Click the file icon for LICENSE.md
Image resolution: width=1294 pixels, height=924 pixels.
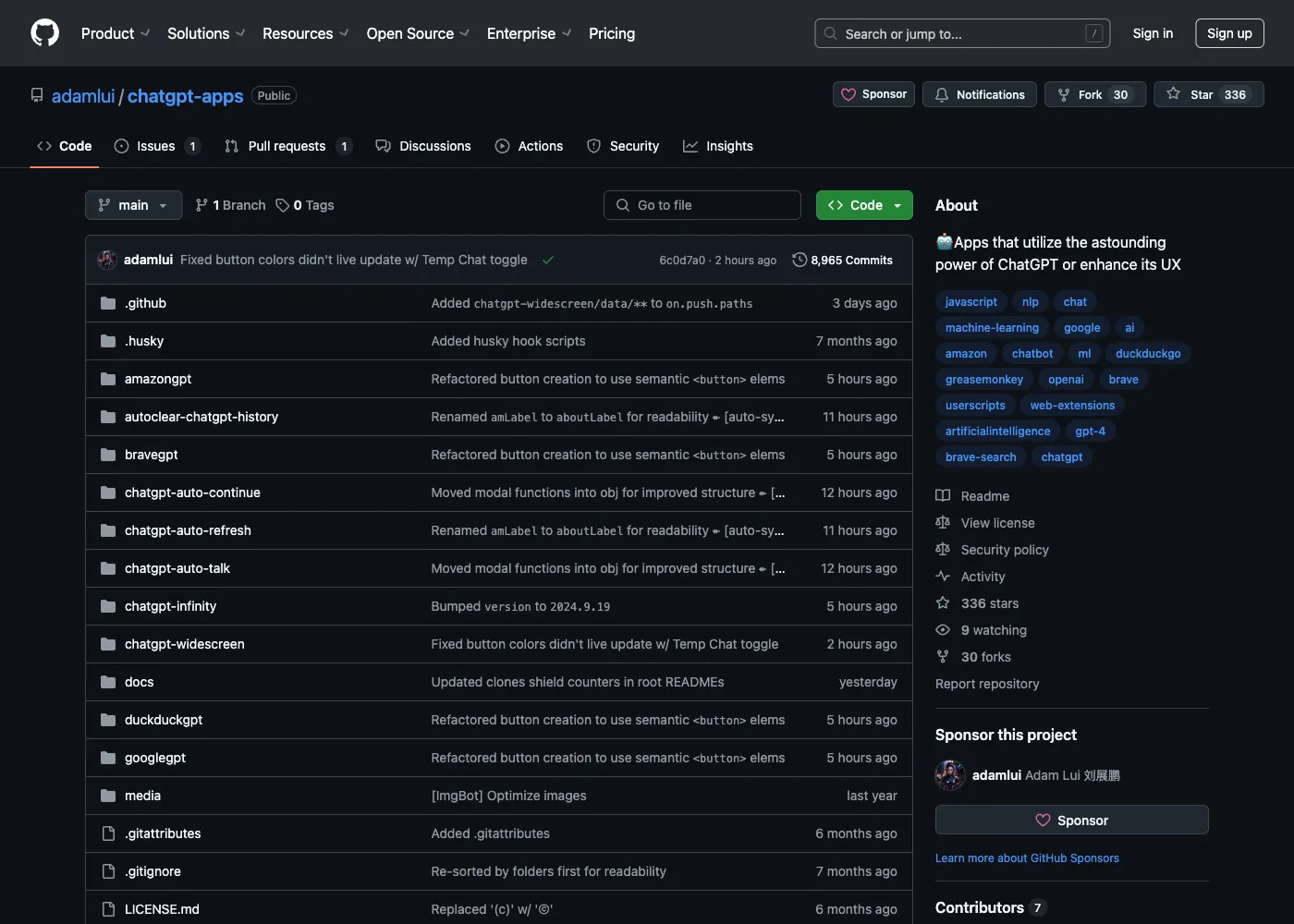(108, 909)
